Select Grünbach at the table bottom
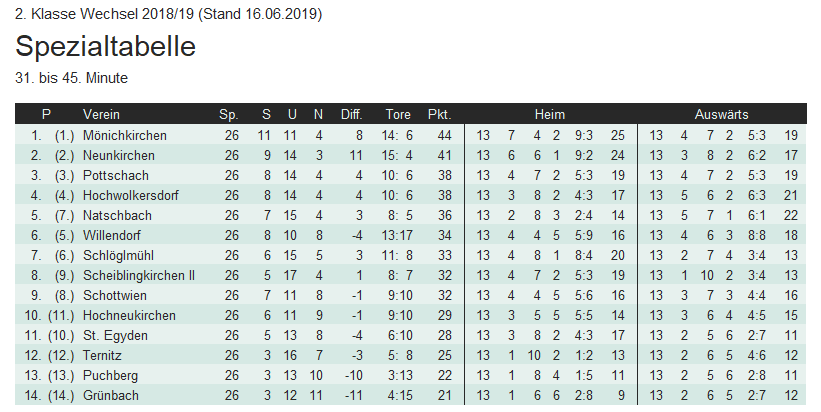821x412 pixels. click(111, 395)
